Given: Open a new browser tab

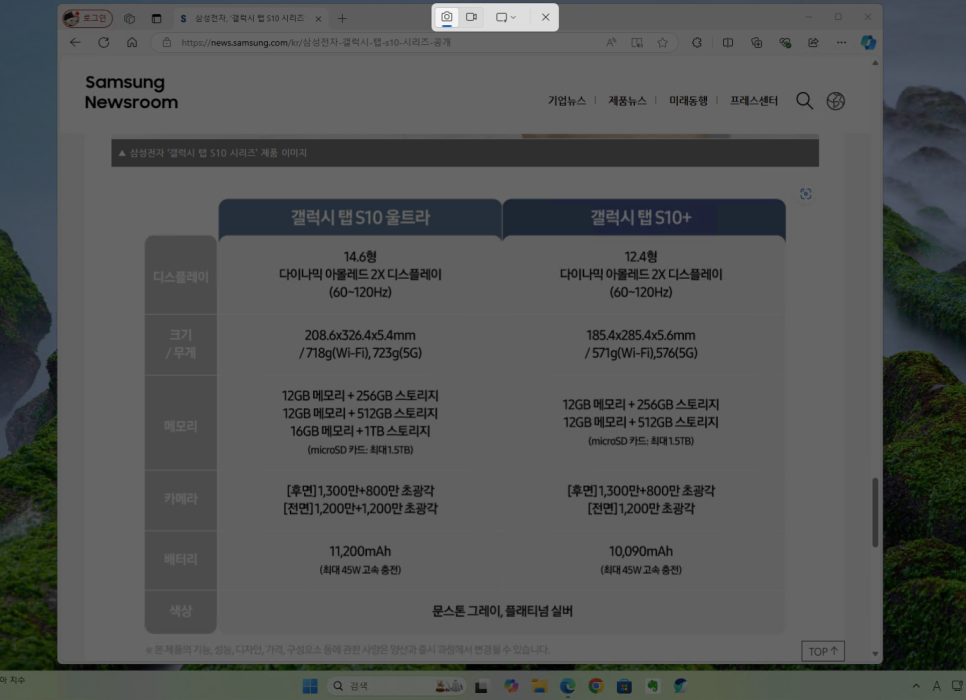Looking at the screenshot, I should (342, 18).
